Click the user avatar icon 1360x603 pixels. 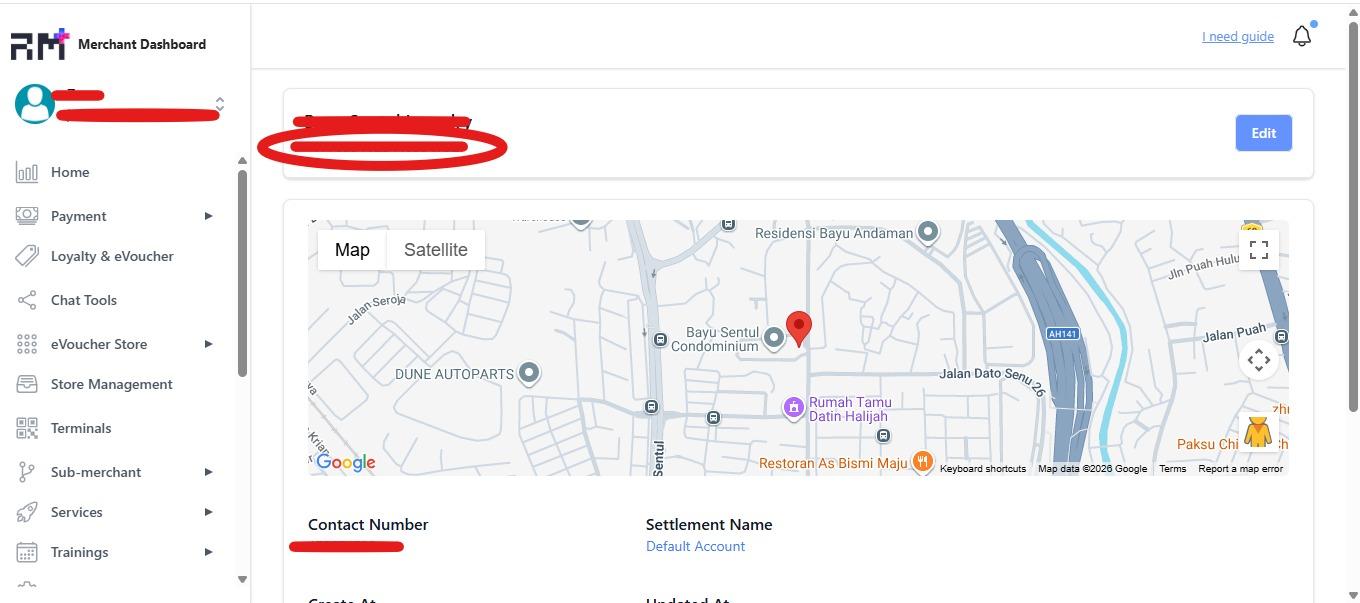(35, 104)
